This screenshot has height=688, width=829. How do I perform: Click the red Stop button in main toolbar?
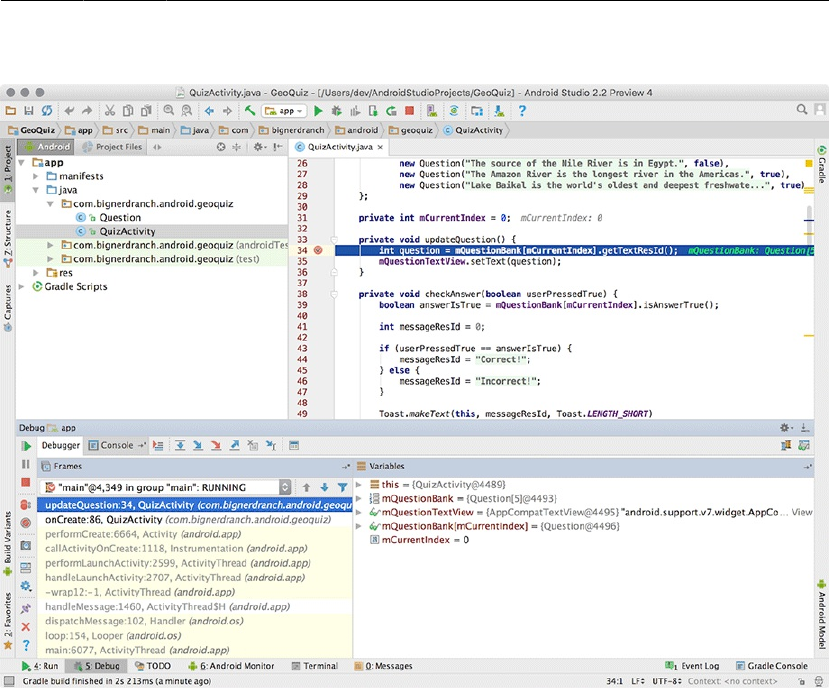(409, 111)
